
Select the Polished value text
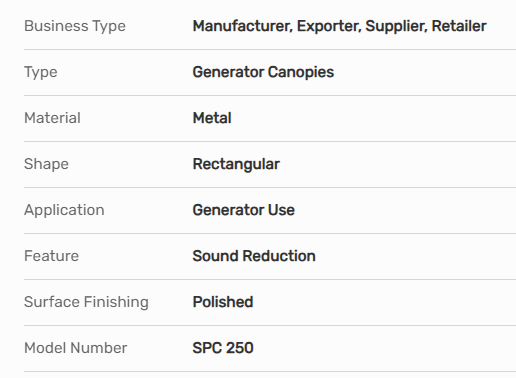(x=223, y=302)
